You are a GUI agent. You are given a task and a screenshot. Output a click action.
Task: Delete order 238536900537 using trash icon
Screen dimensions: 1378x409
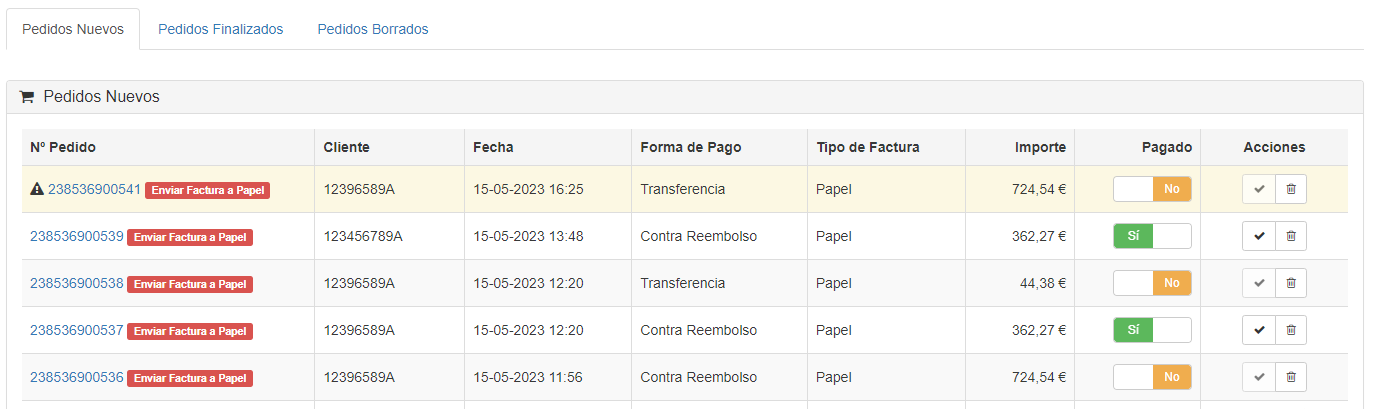click(x=1291, y=330)
